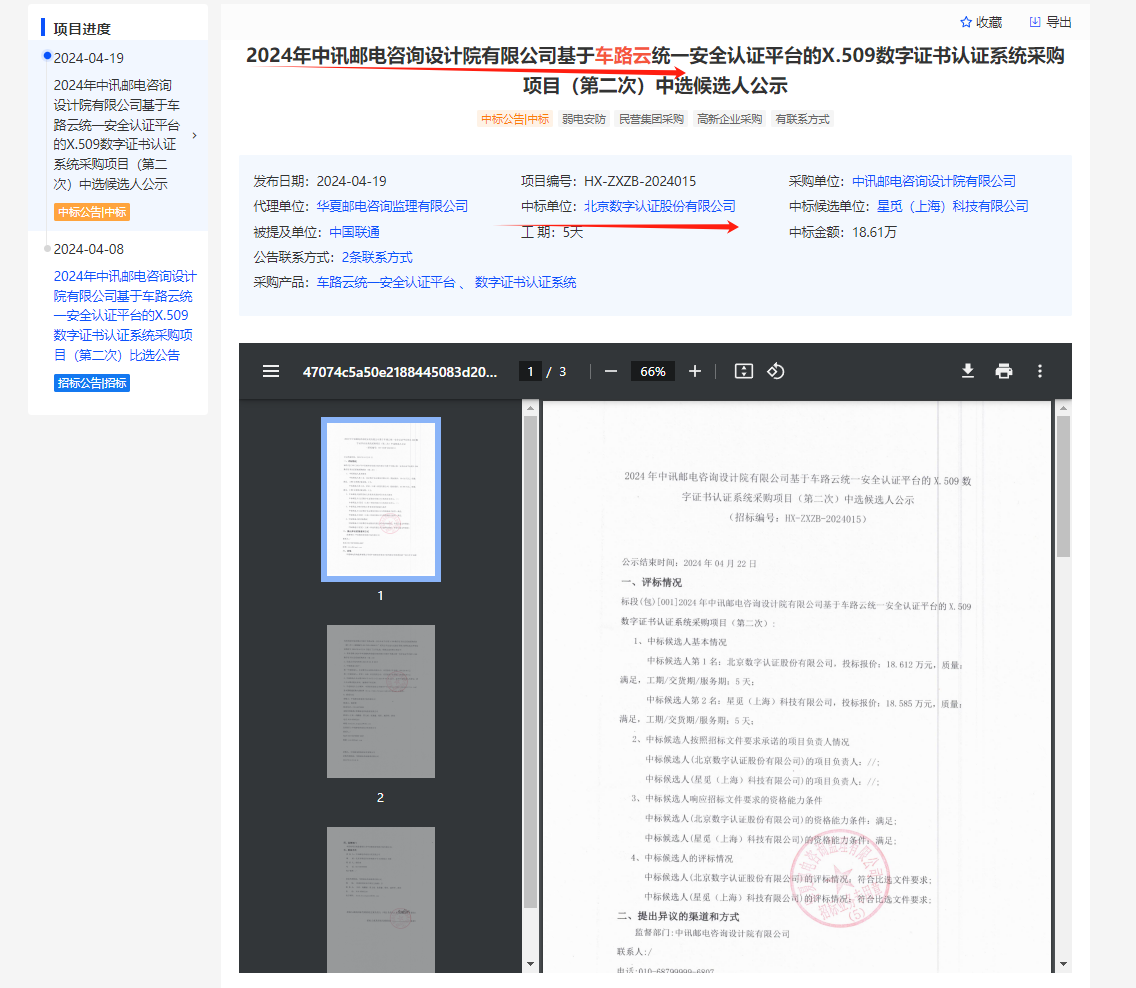Open 中讯邮电咨询设计院有限公司 purchaser link
This screenshot has height=988, width=1136.
[x=933, y=181]
